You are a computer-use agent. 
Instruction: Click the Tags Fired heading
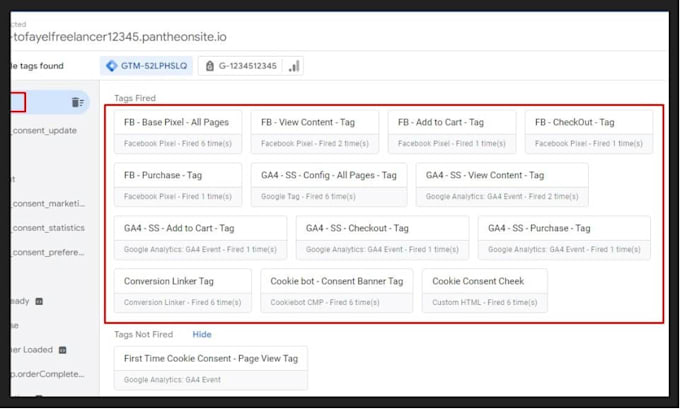pos(135,98)
